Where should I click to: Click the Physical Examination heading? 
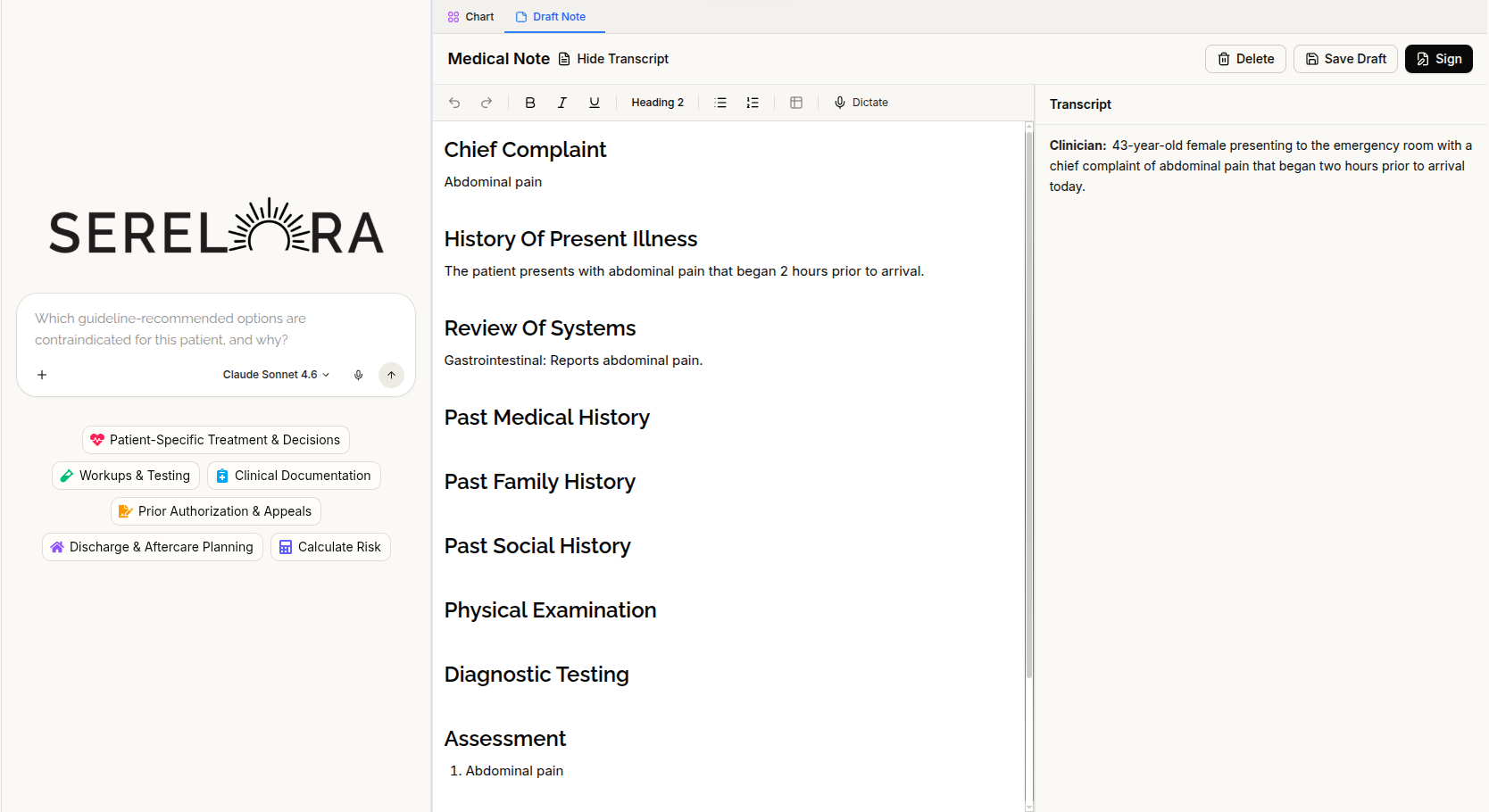(550, 610)
